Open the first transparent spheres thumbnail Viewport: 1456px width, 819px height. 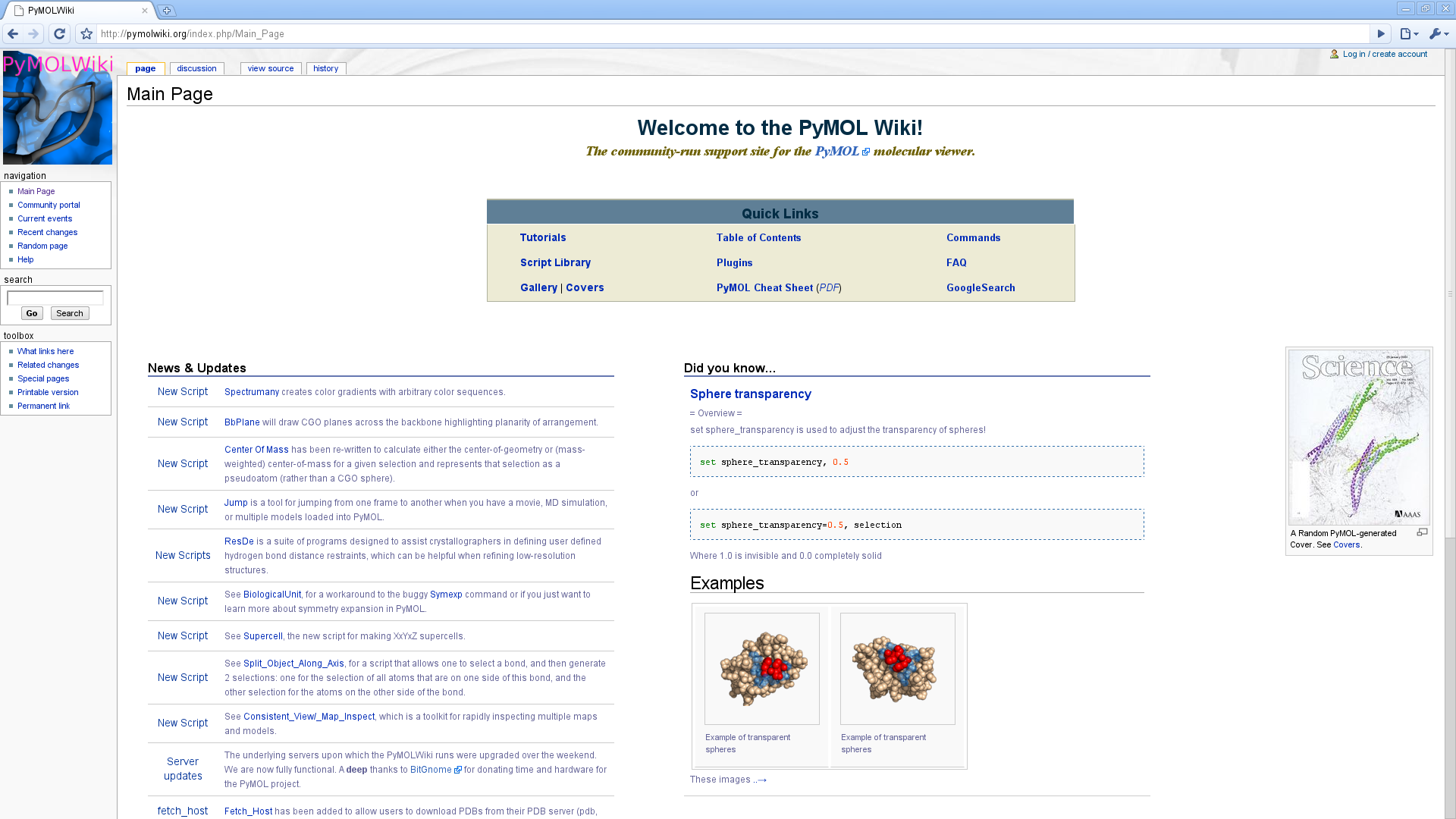click(761, 668)
